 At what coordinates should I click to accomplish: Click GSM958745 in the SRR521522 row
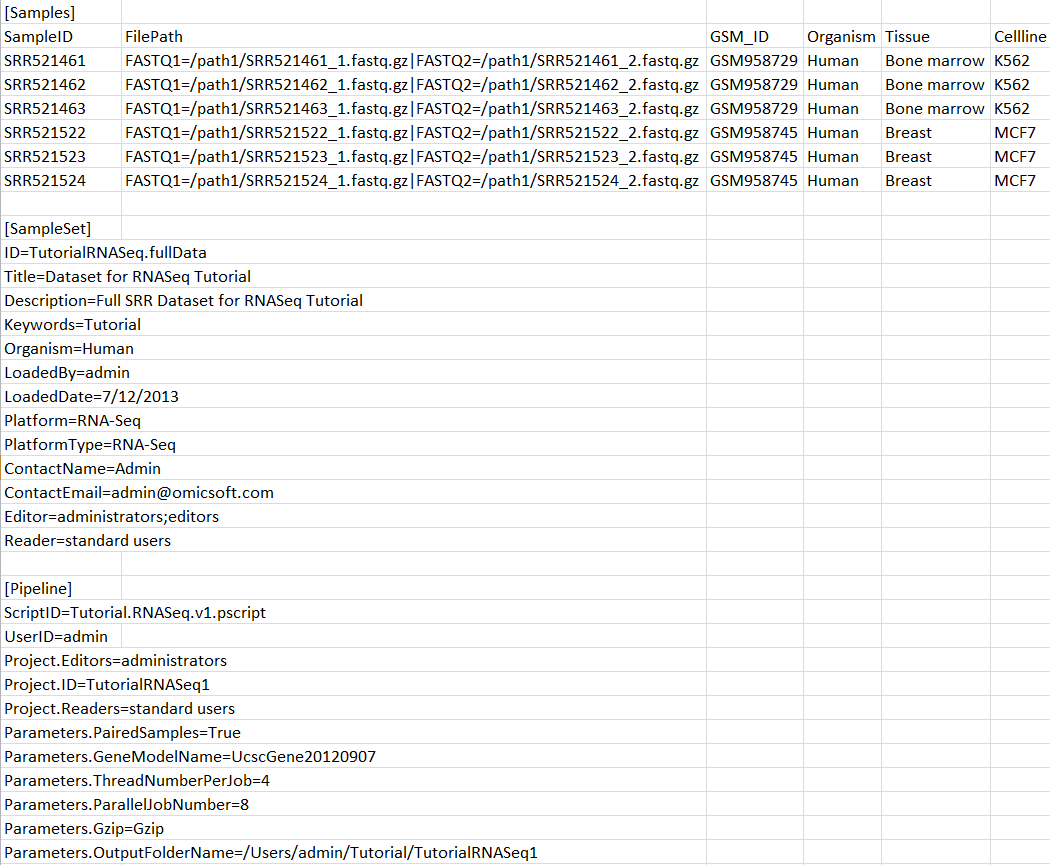755,133
